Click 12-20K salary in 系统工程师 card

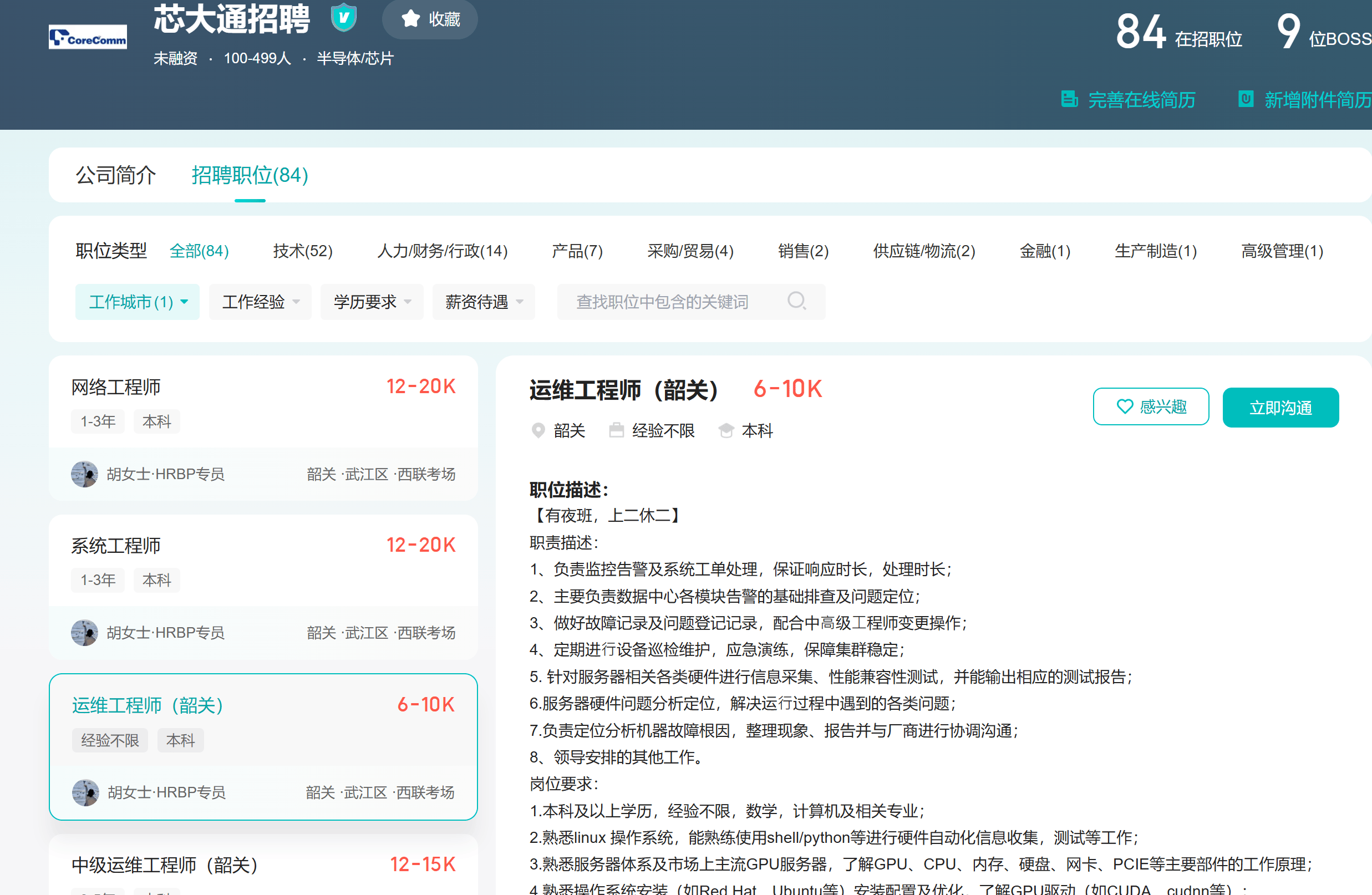click(x=421, y=545)
